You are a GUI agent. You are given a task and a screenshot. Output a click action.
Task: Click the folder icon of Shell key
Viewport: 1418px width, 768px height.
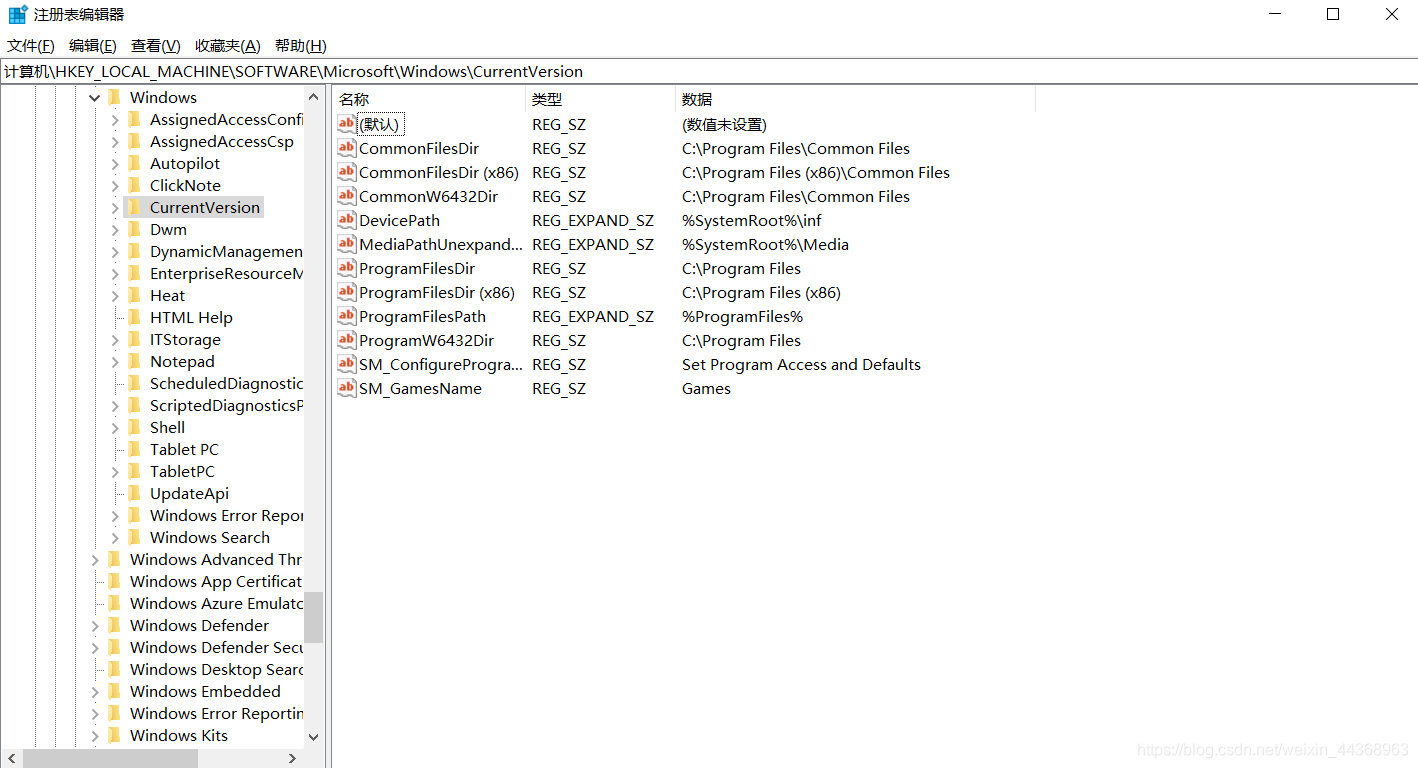click(134, 427)
